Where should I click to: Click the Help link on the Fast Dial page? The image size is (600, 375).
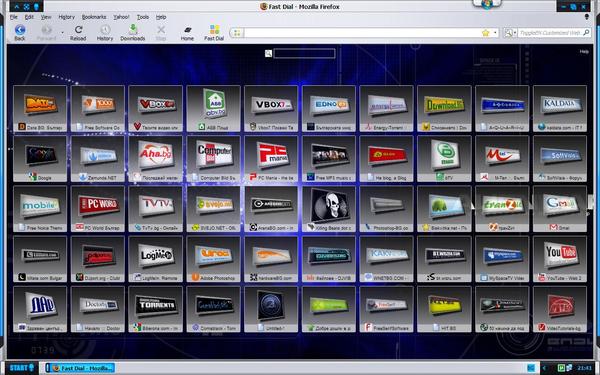[x=584, y=51]
